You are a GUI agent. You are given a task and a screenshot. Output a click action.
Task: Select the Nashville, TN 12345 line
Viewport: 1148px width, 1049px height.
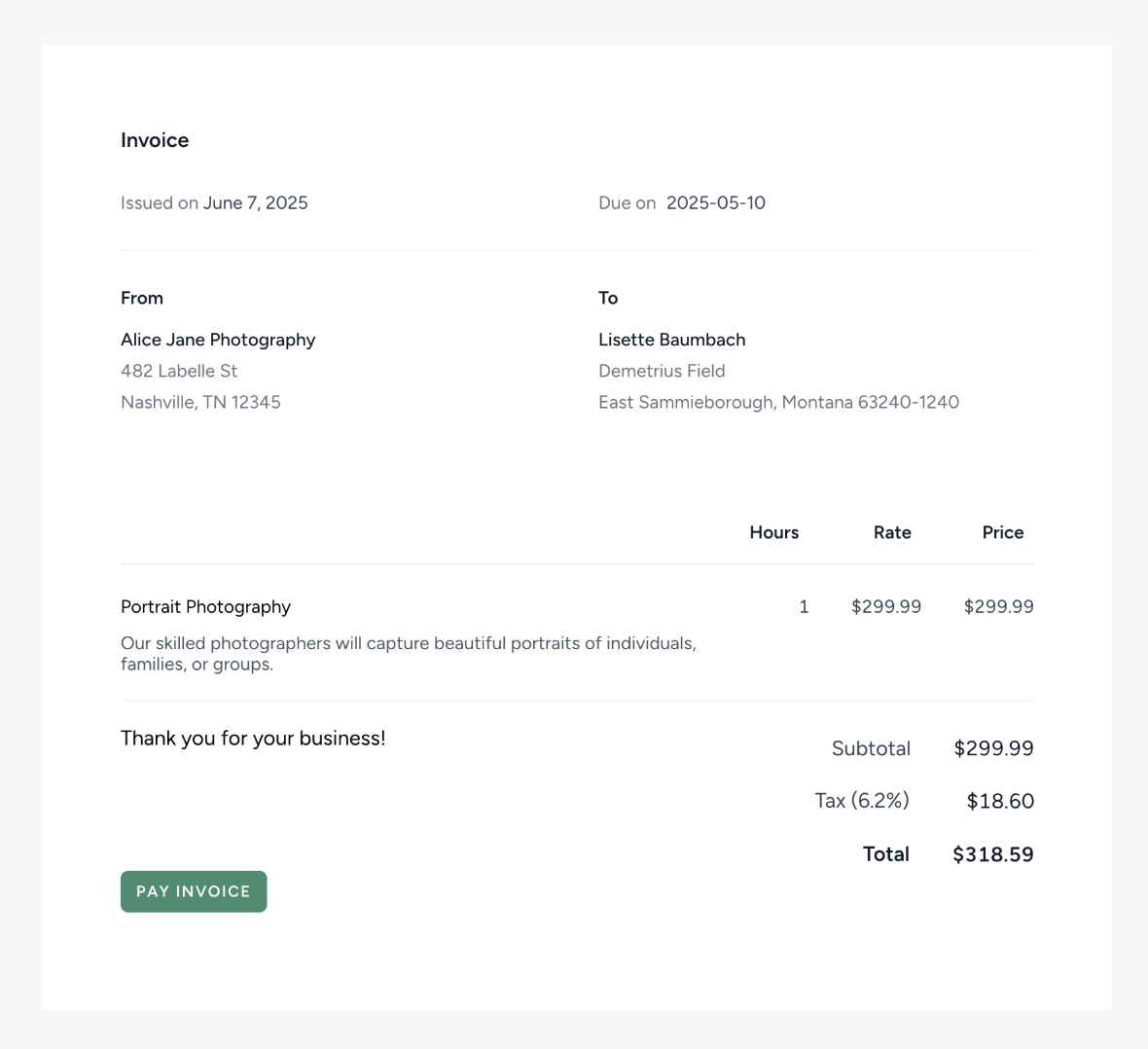coord(200,402)
